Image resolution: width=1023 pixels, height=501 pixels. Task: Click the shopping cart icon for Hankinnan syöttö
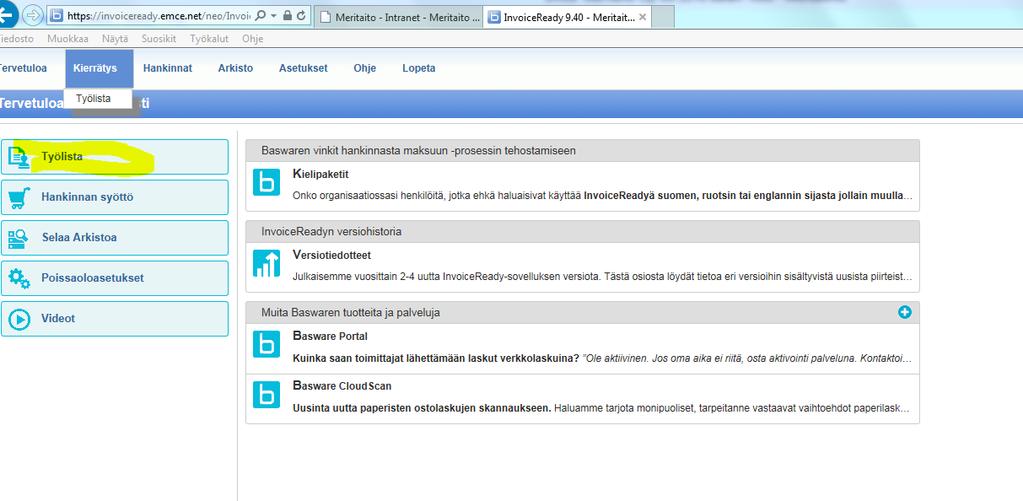click(x=18, y=197)
